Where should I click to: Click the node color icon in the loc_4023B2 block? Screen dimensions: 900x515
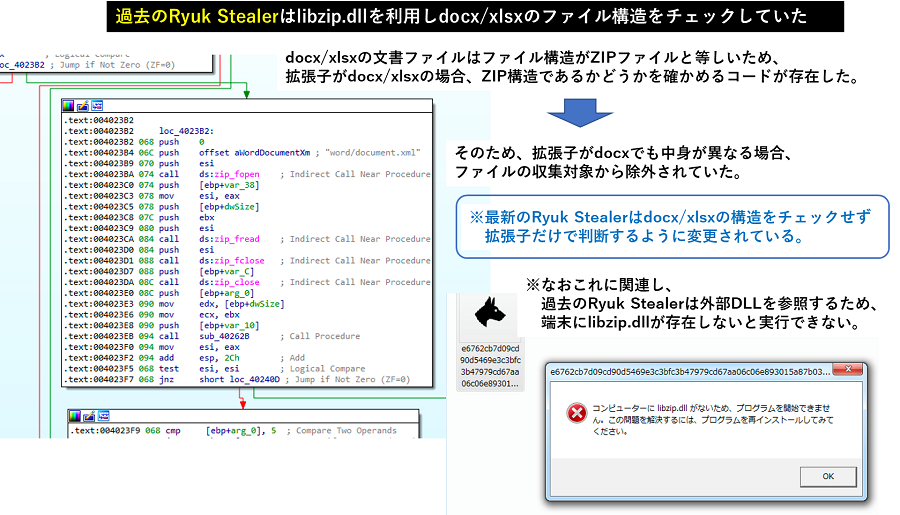(x=68, y=105)
